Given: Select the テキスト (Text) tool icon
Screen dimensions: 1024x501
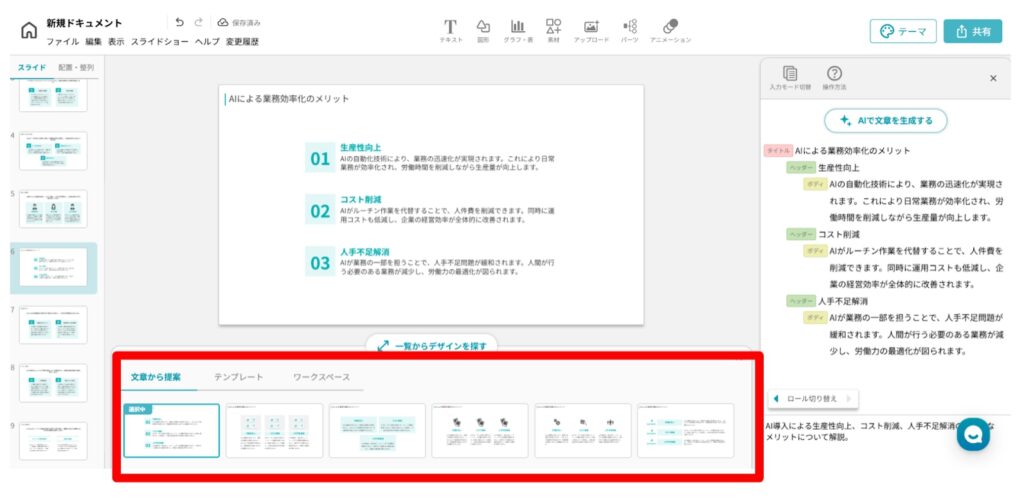Looking at the screenshot, I should pos(450,26).
